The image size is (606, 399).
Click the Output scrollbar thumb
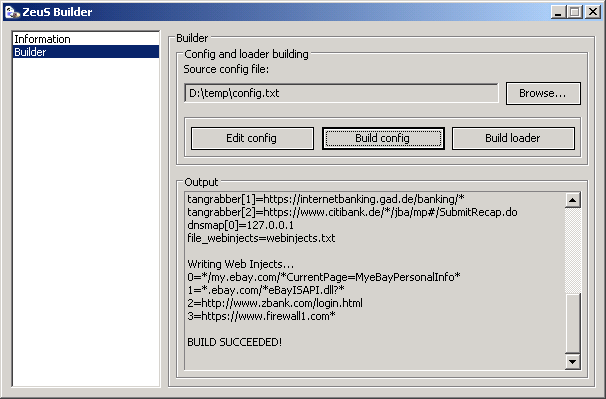coord(572,323)
